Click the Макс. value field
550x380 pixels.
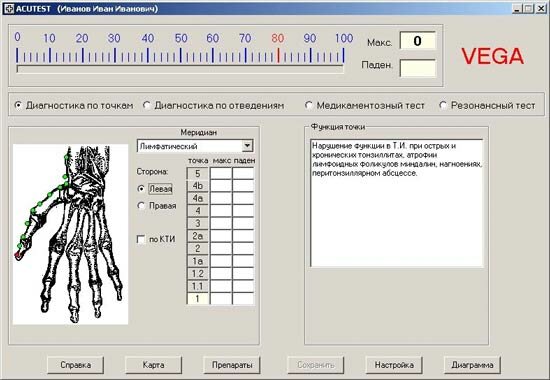417,41
